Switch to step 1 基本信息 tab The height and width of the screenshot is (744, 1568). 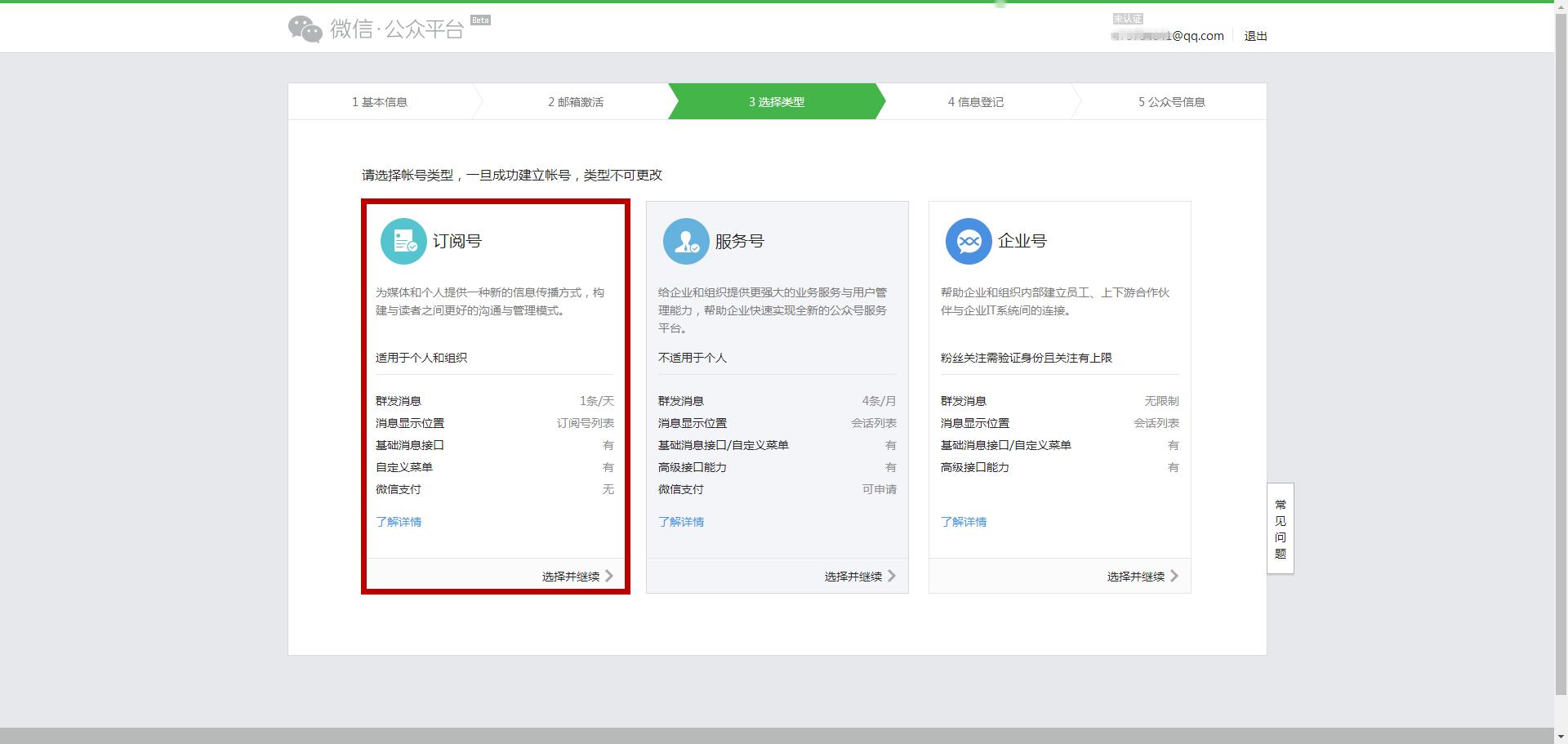point(381,101)
